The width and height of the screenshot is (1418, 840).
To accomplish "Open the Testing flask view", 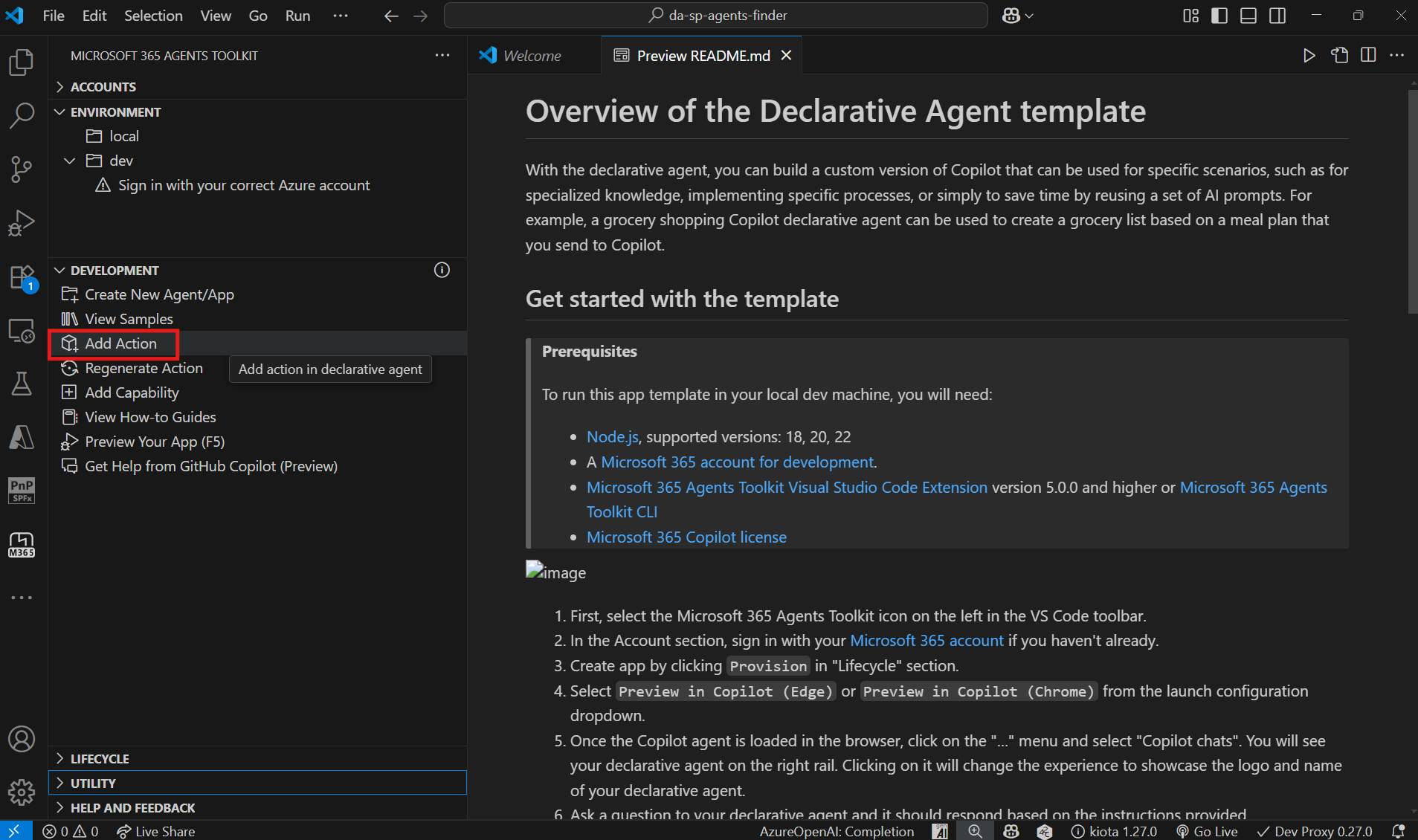I will pos(22,384).
